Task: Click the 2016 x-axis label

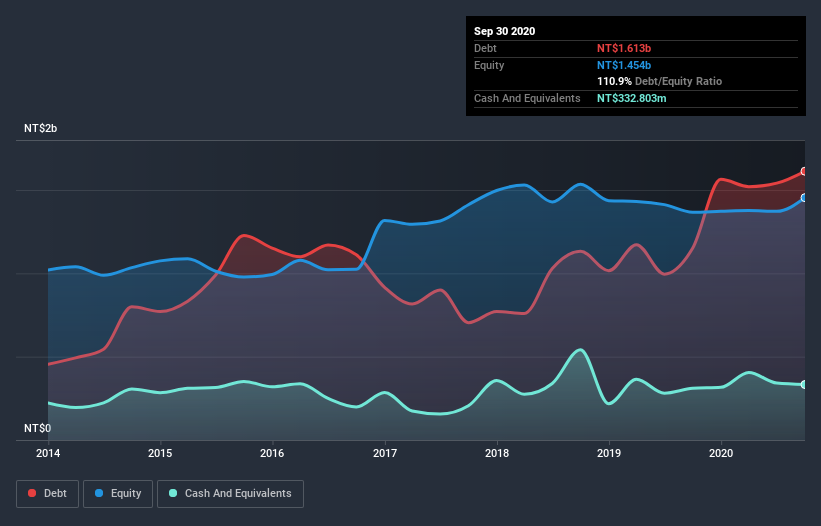Action: (272, 453)
